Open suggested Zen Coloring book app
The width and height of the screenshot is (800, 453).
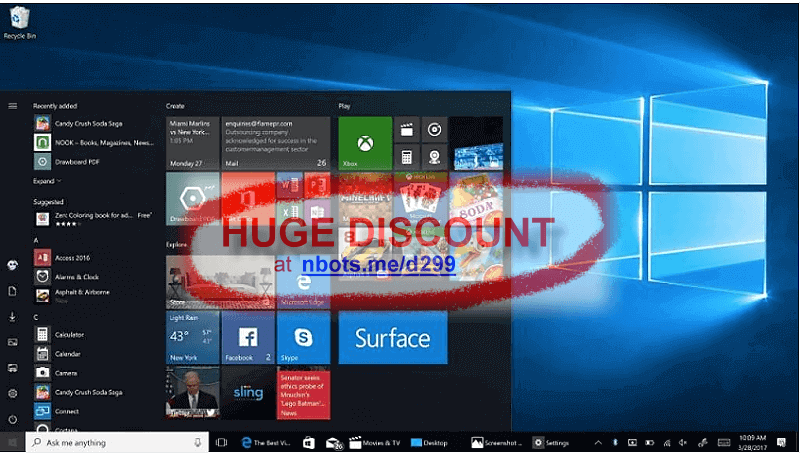(x=94, y=219)
